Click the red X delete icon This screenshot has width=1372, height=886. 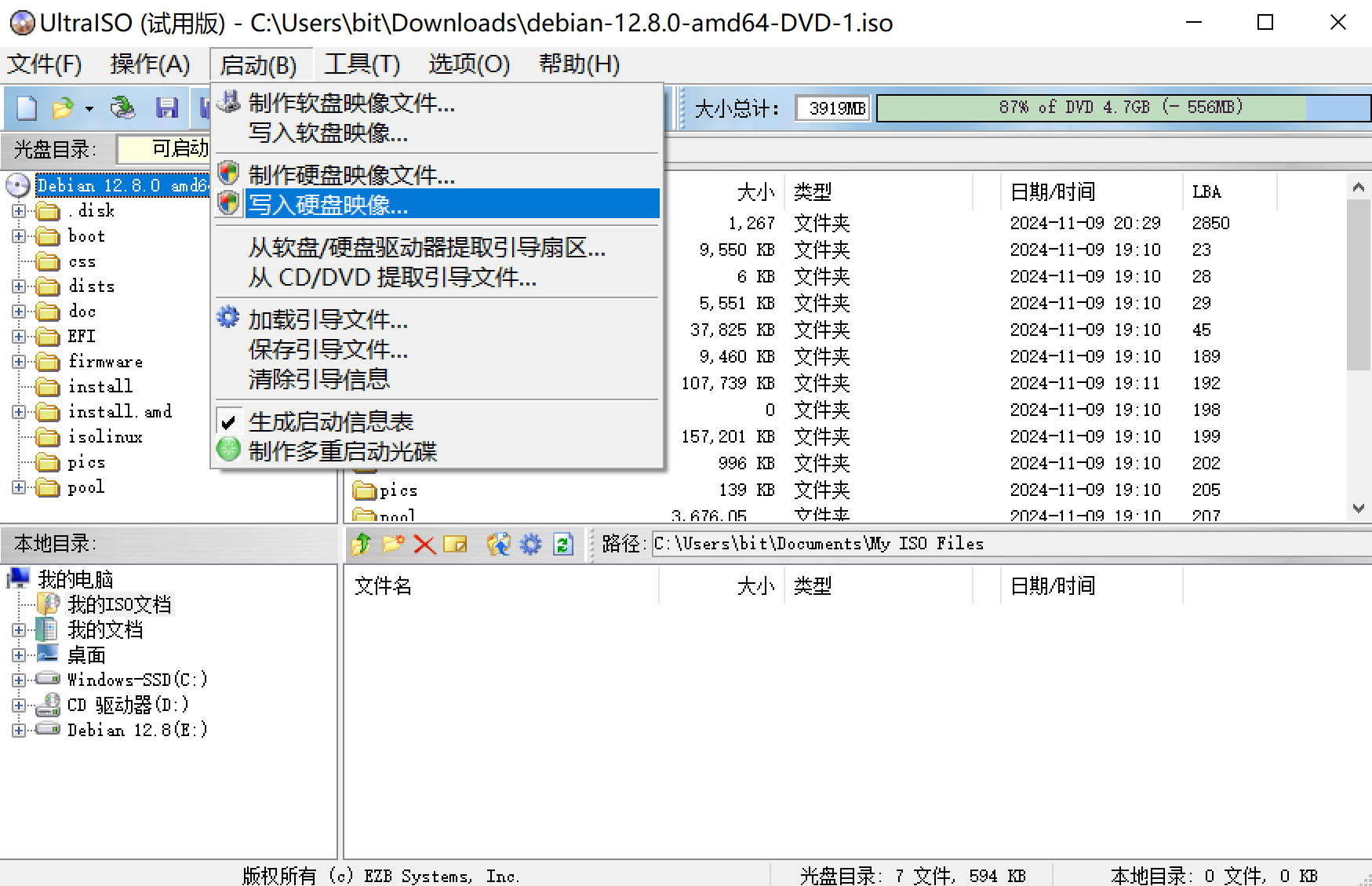424,544
